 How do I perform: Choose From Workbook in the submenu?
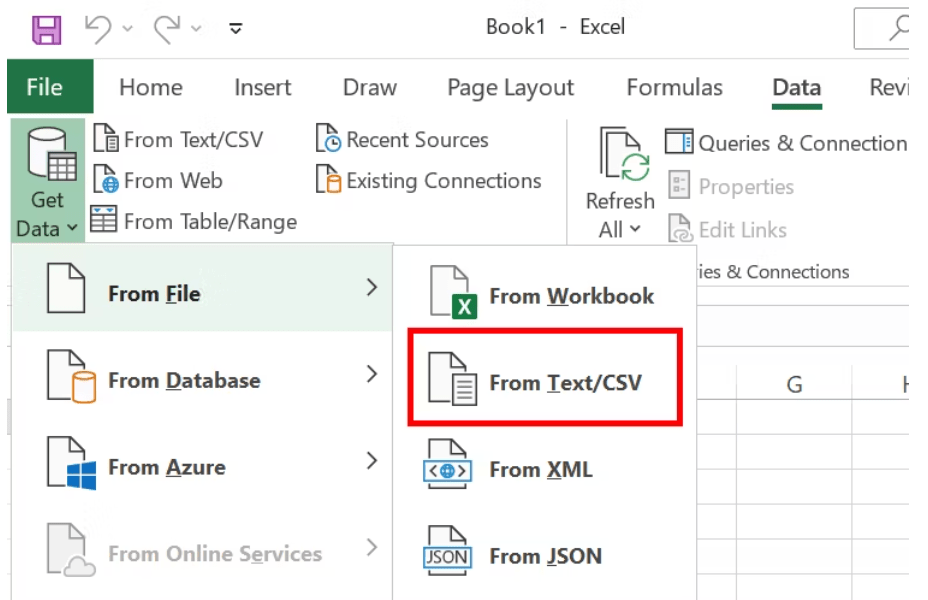[x=544, y=292]
